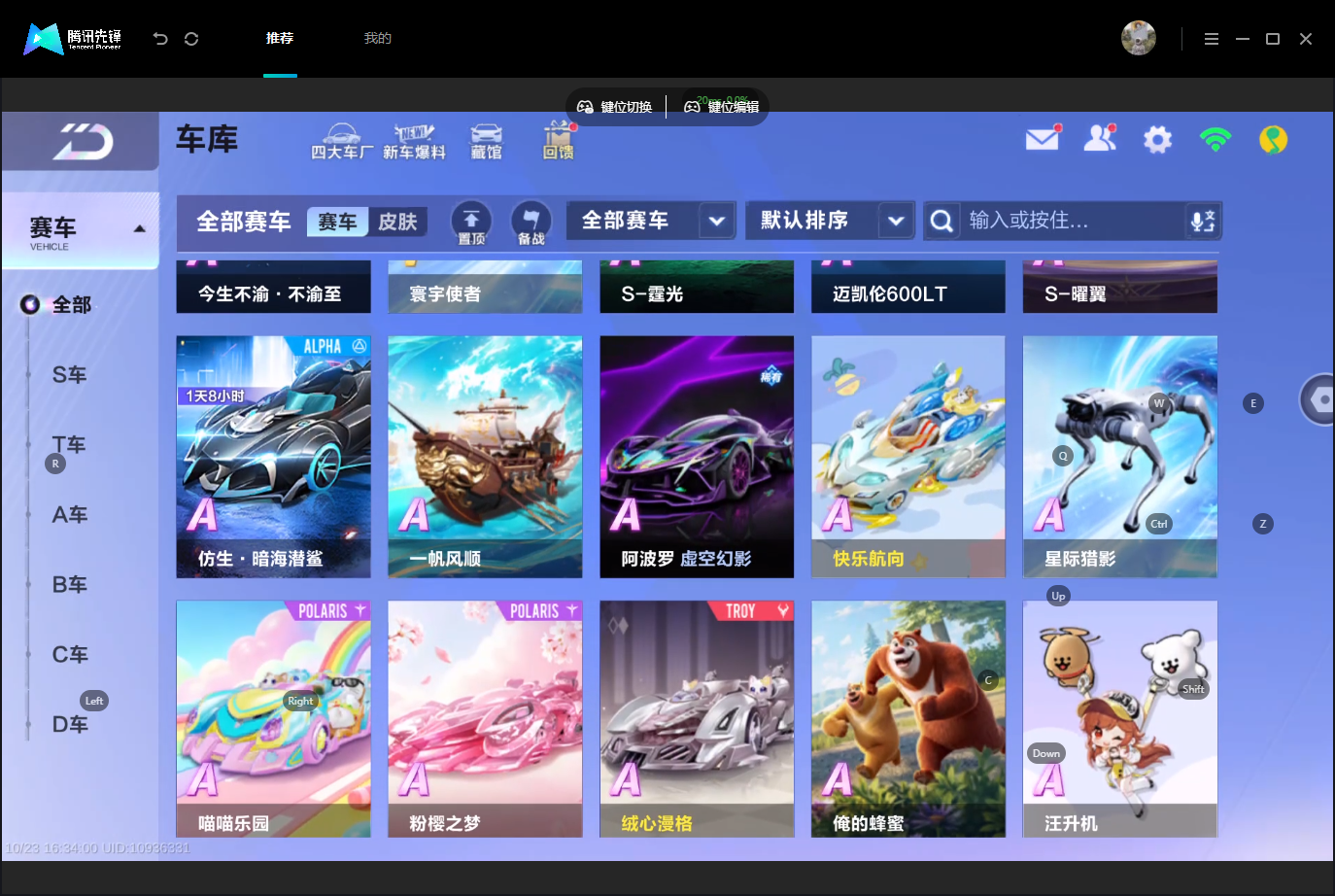
Task: Collapse the 赛车 VEHICLE section
Action: tap(140, 229)
